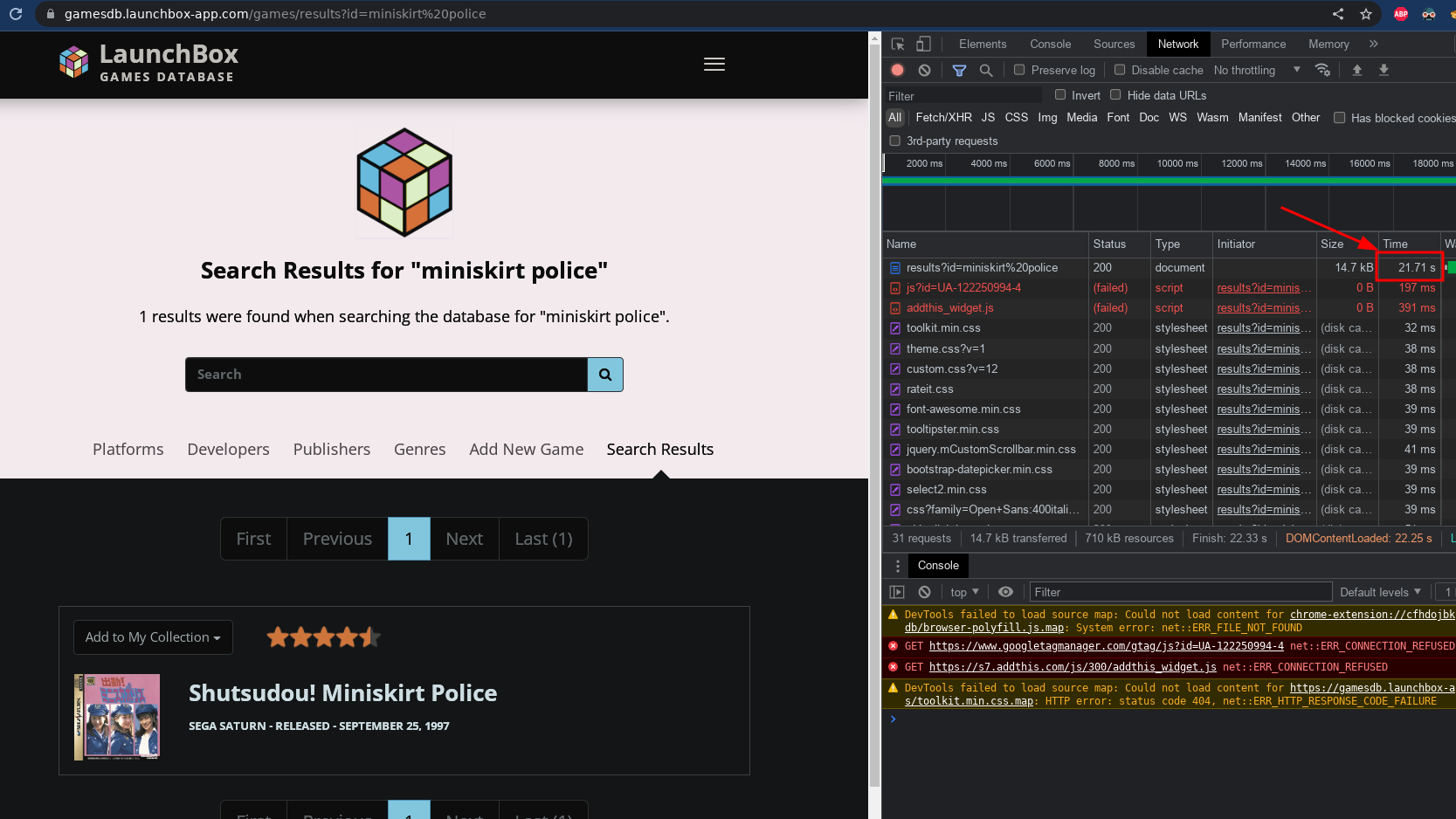
Task: Open the incognito-style extension icon
Action: pyautogui.click(x=1429, y=14)
